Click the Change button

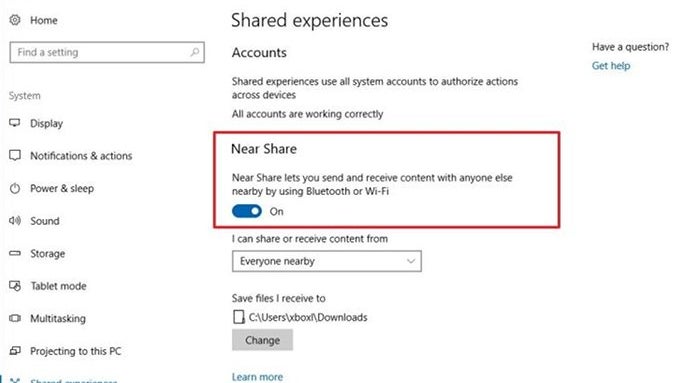pos(262,340)
